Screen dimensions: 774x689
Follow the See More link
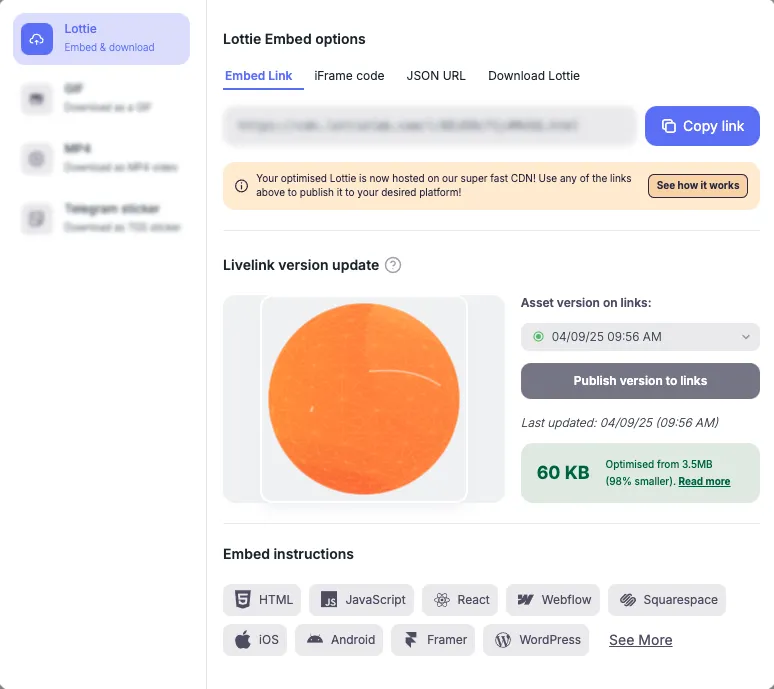(x=640, y=640)
